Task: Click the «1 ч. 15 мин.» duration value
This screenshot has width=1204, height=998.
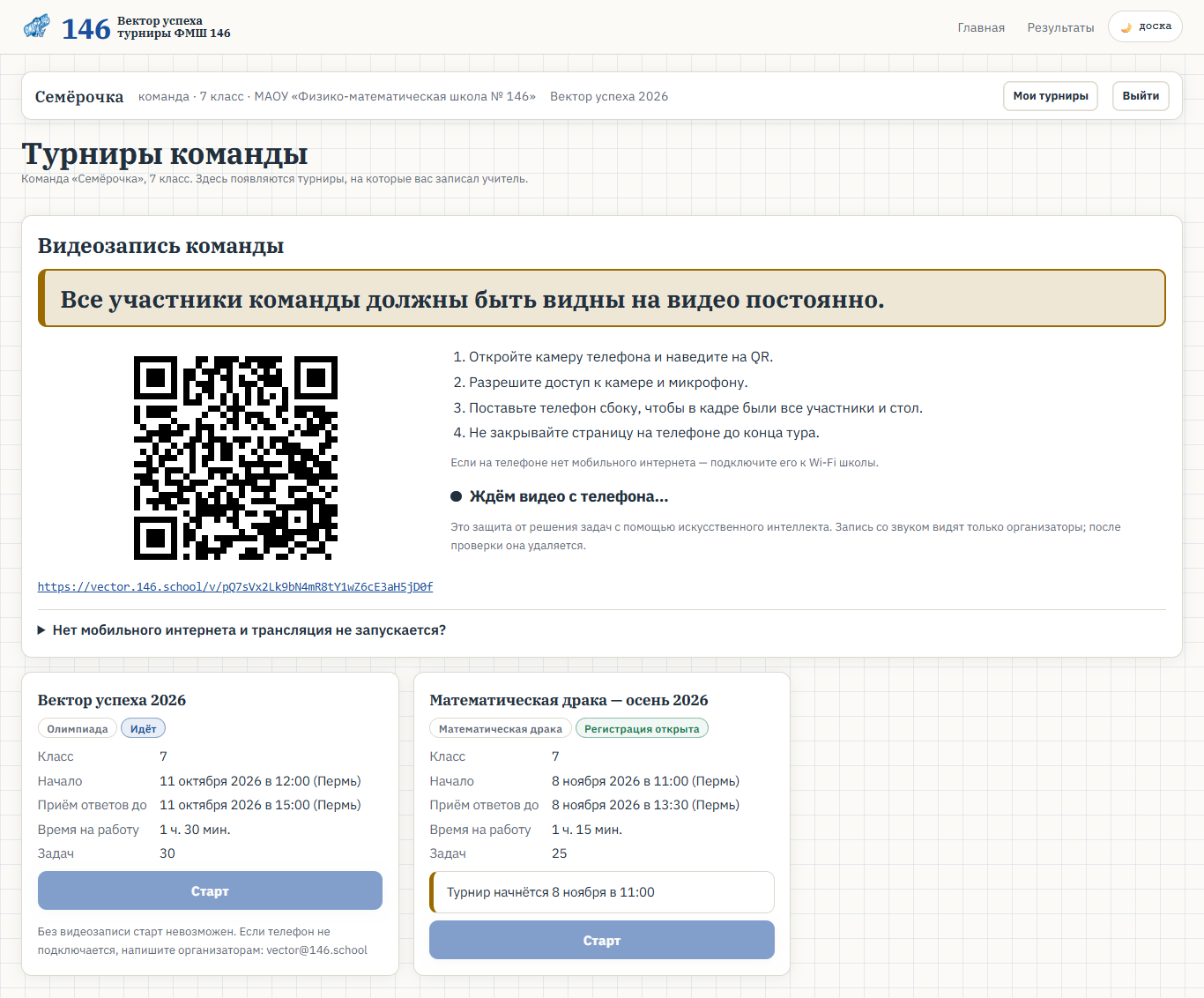Action: click(587, 830)
